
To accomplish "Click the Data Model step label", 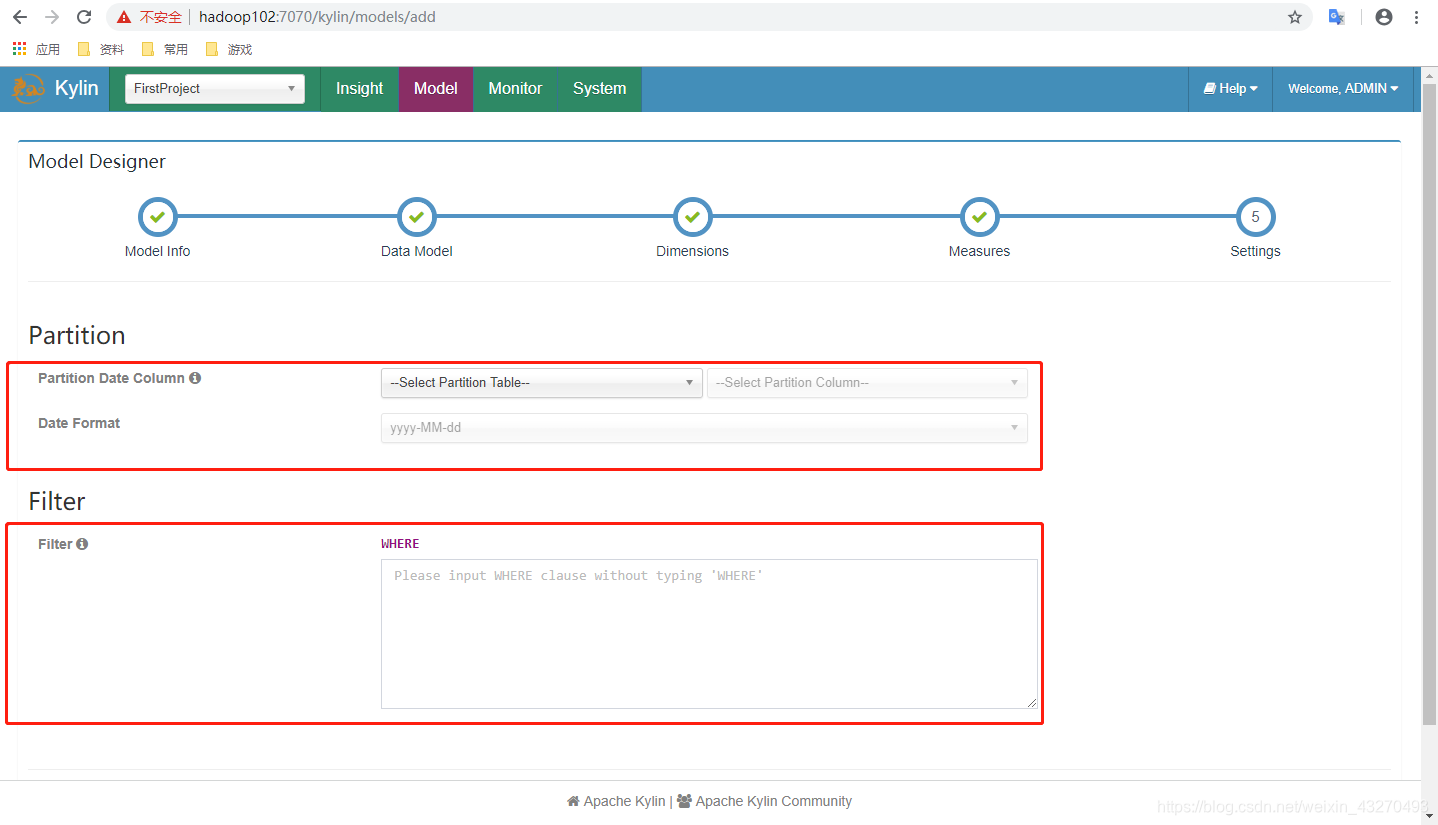I will pyautogui.click(x=417, y=251).
